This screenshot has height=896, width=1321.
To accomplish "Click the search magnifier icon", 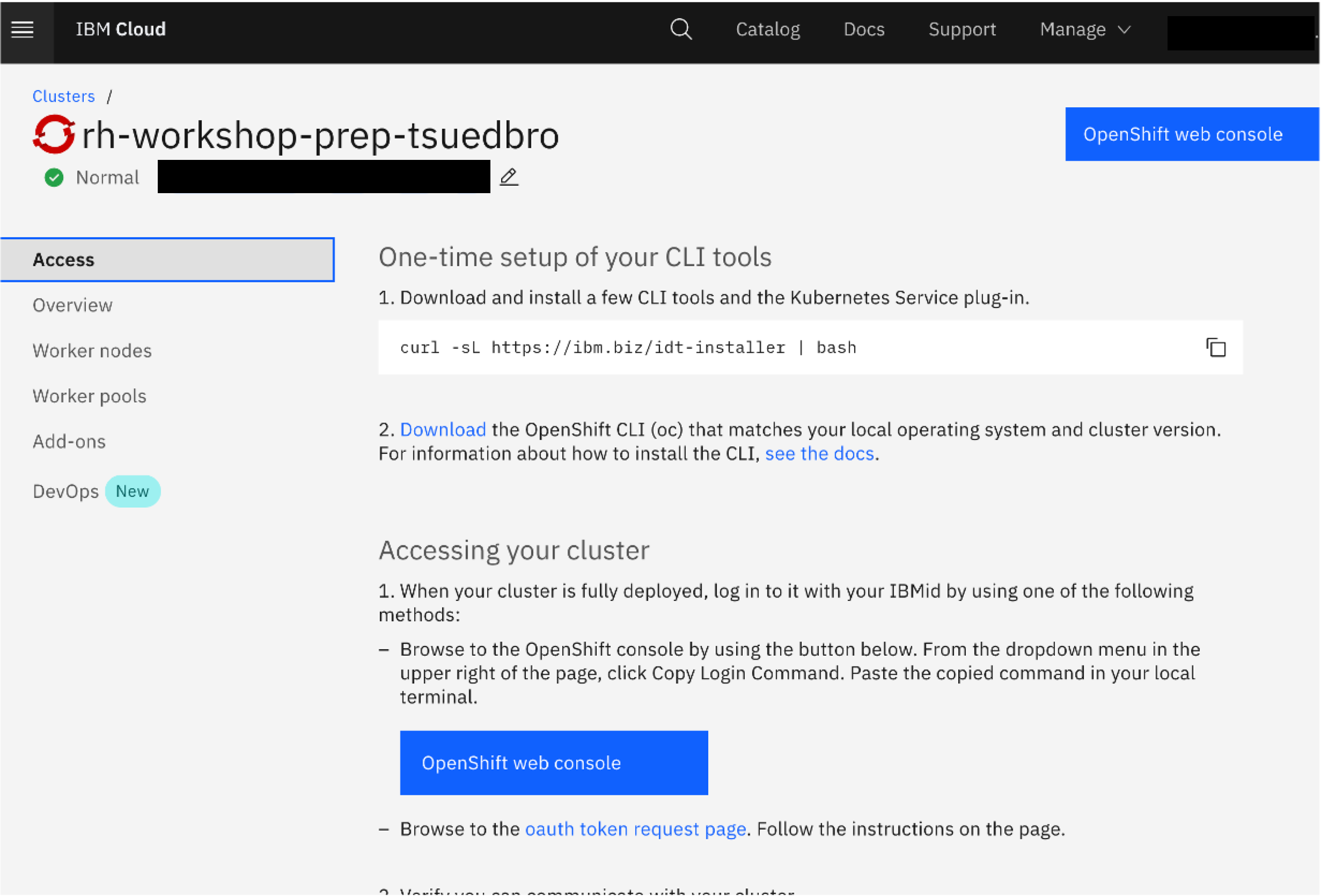I will (x=681, y=29).
